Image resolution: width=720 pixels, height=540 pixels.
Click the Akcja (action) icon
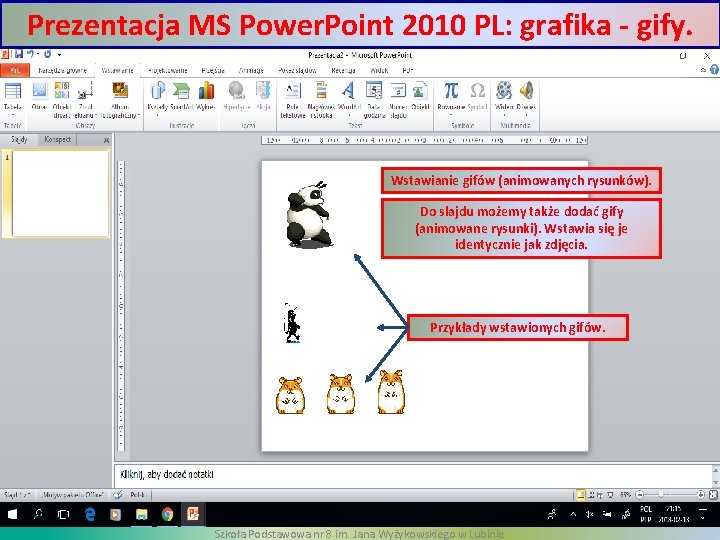[x=263, y=90]
